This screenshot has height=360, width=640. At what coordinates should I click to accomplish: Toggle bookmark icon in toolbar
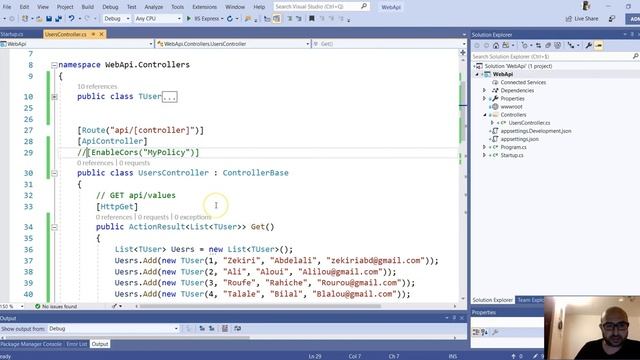tap(311, 19)
